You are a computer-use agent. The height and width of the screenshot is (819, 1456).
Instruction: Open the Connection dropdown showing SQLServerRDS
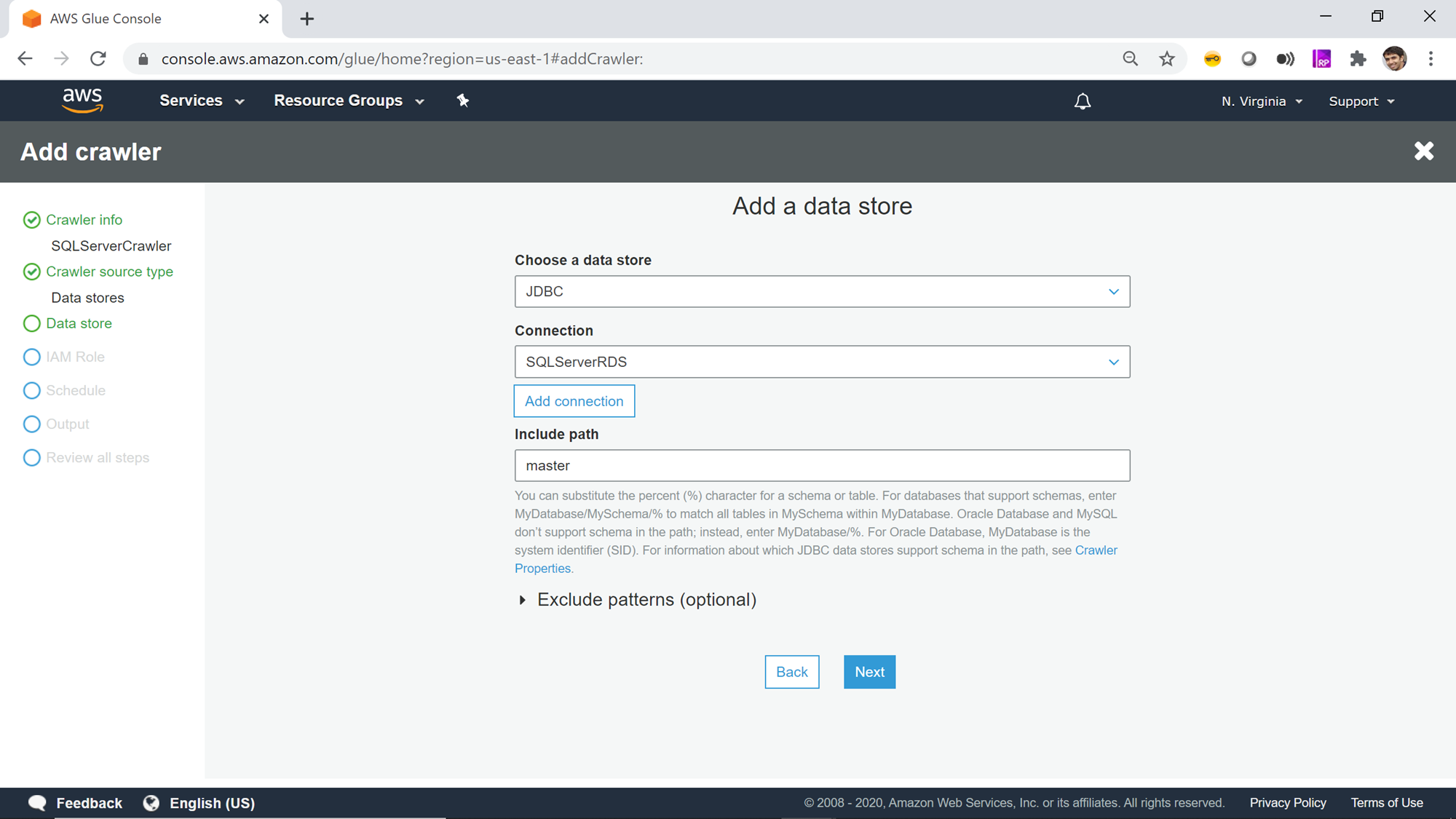822,362
